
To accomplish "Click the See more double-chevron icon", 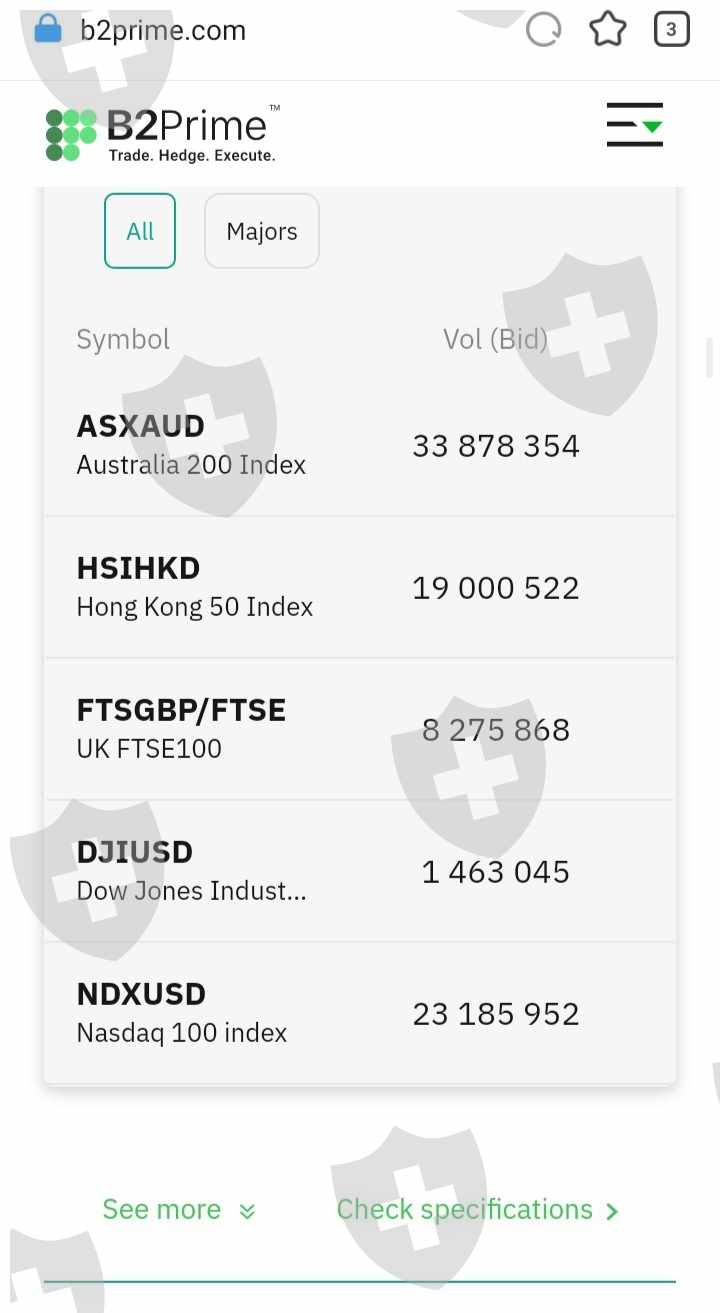I will coord(247,1211).
